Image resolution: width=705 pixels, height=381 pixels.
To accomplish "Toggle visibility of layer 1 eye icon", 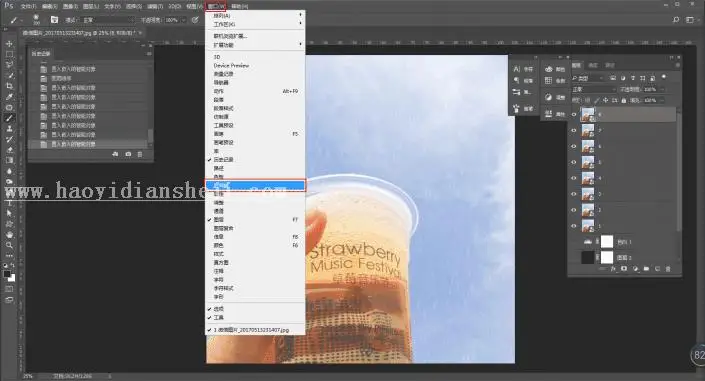I will 574,226.
